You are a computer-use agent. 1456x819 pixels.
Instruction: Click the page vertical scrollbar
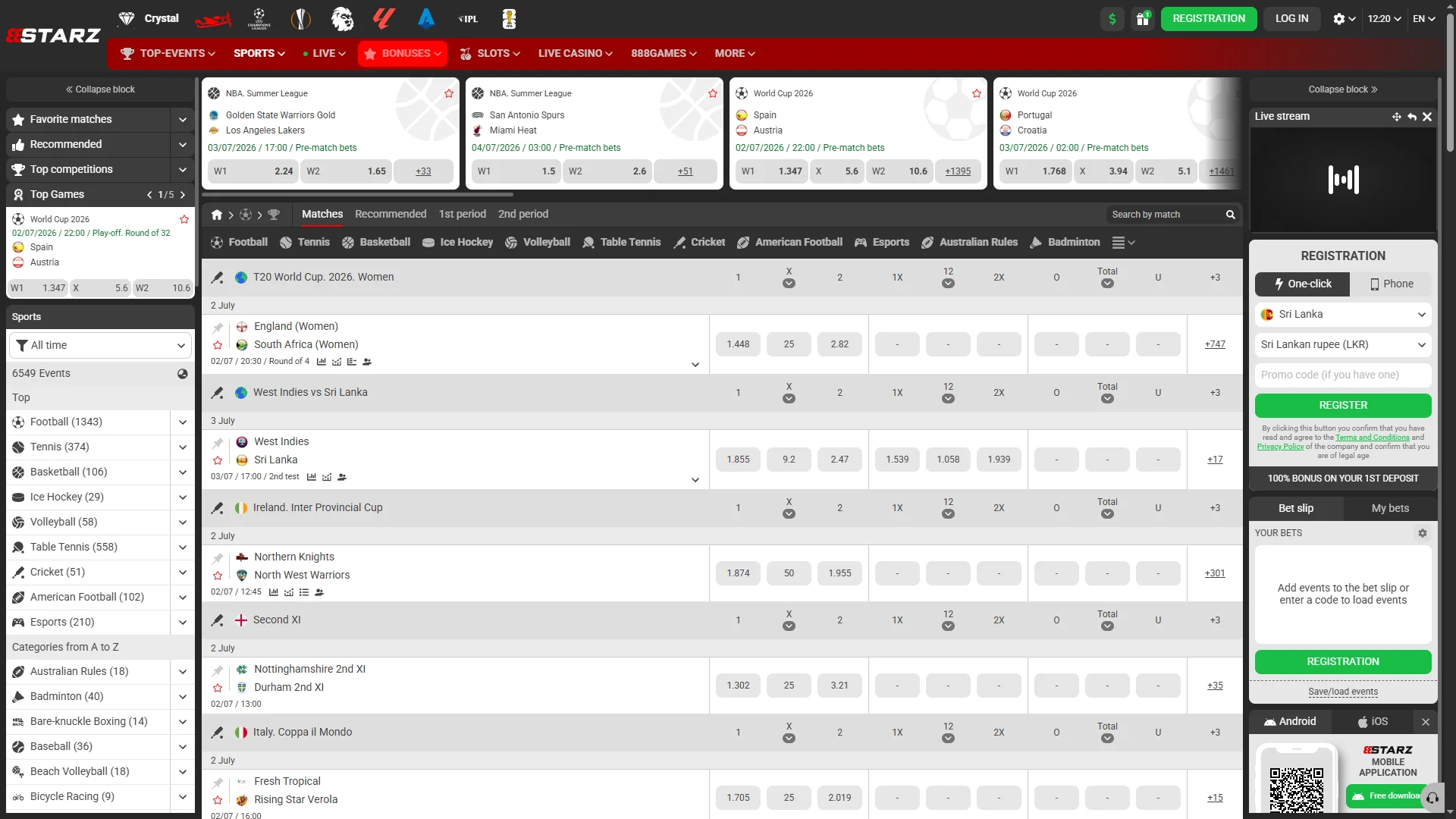click(x=1450, y=83)
